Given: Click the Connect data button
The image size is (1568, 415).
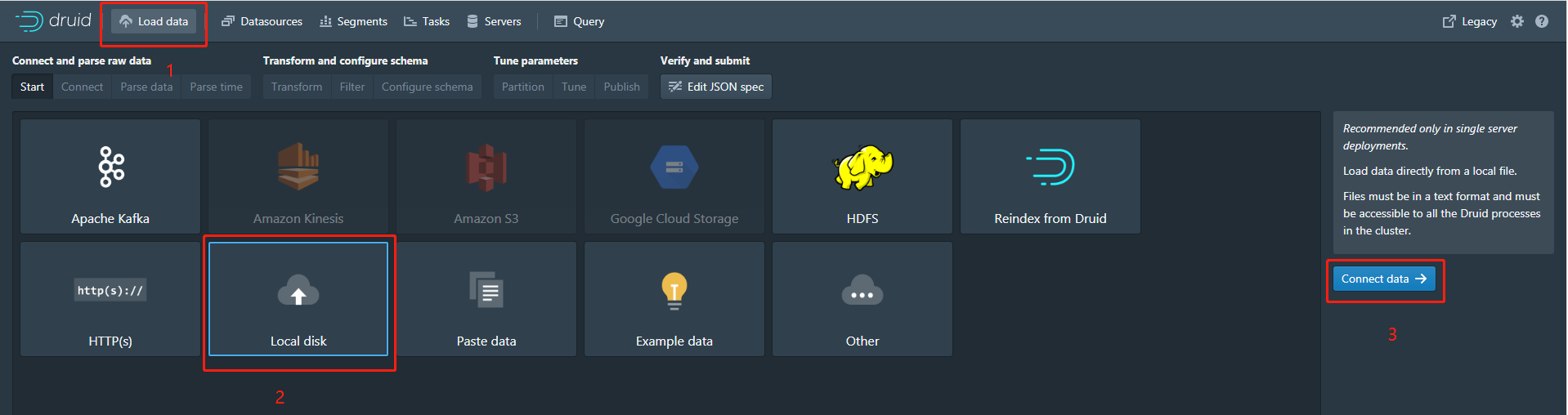Looking at the screenshot, I should [1383, 279].
